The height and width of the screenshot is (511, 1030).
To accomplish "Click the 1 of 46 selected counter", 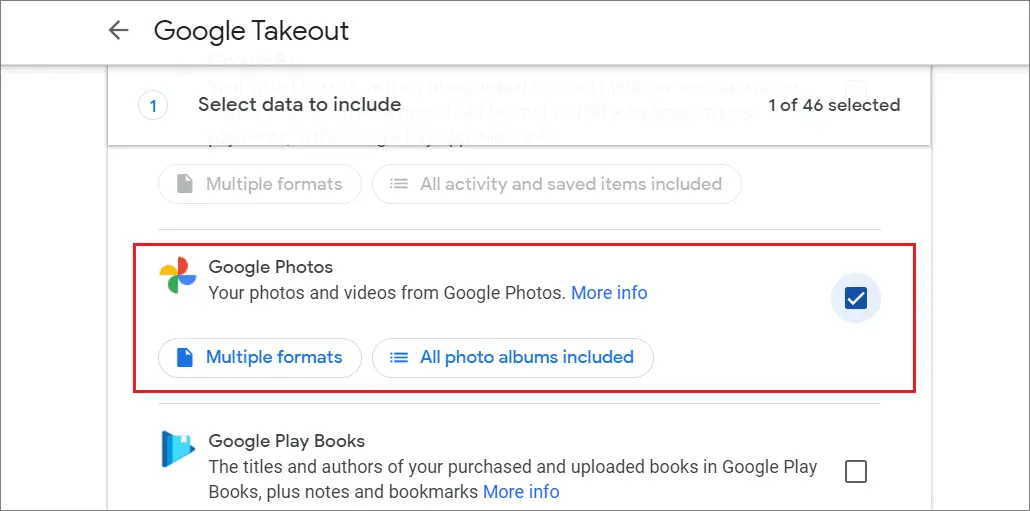I will coord(834,105).
